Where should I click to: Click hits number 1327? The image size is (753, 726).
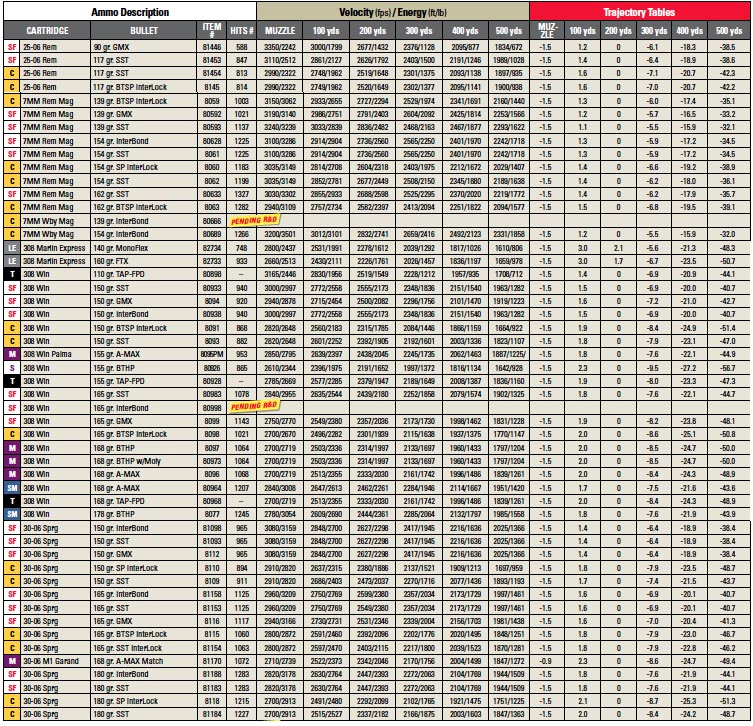pos(242,194)
